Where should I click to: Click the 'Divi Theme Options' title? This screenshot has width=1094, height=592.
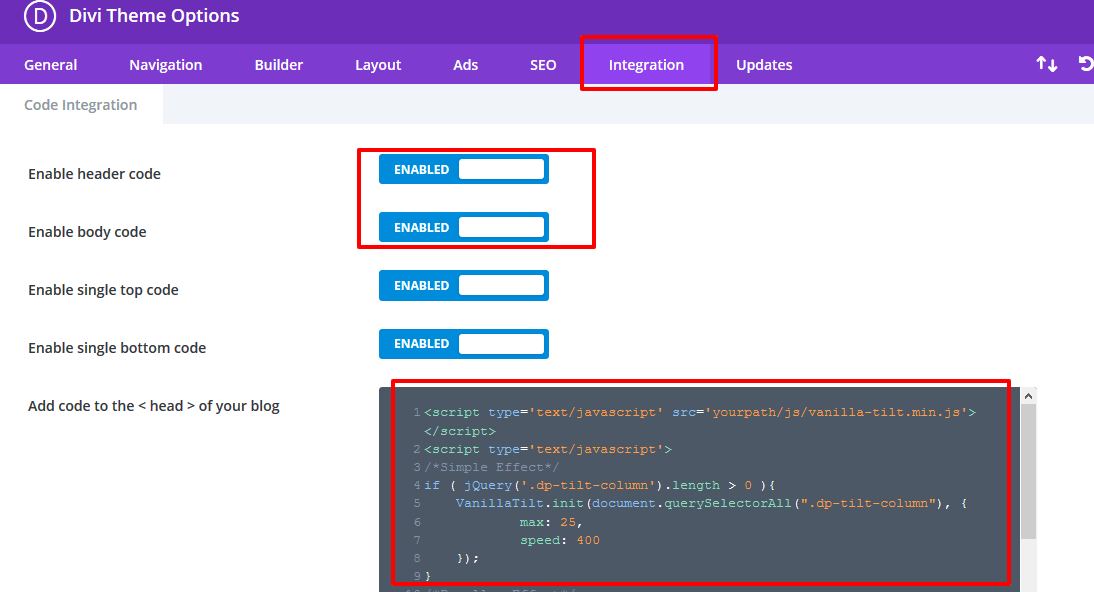click(x=154, y=15)
